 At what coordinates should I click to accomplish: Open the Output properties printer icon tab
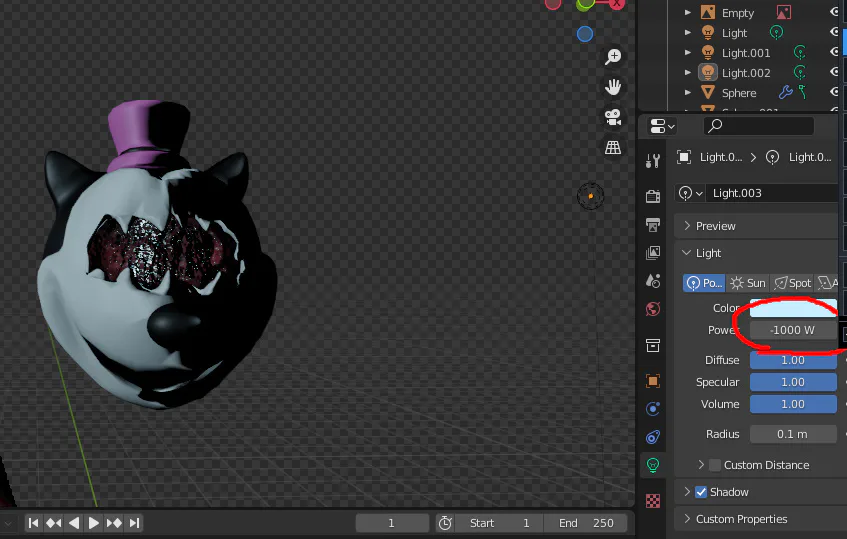coord(653,225)
